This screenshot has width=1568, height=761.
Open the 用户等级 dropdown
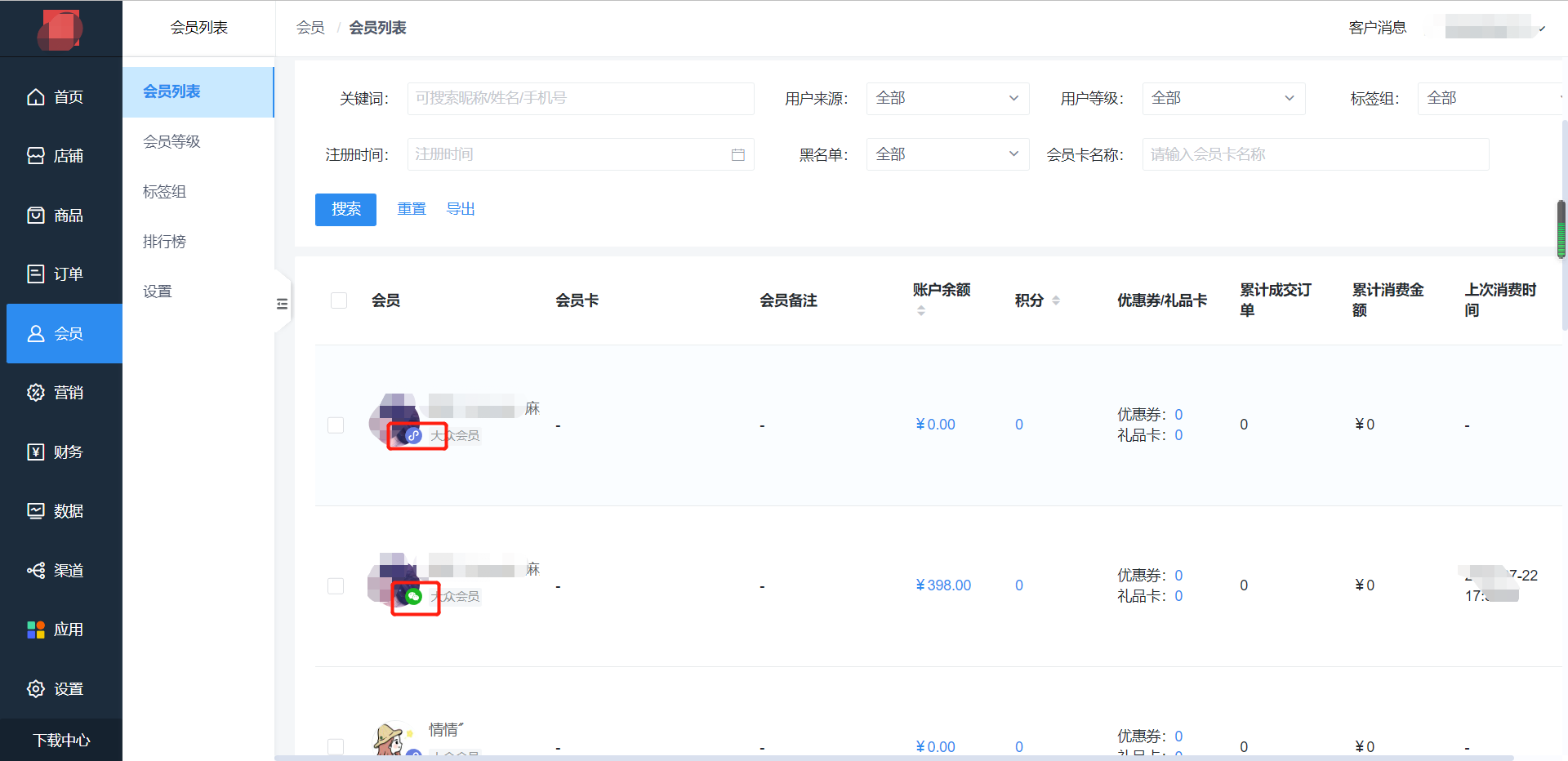[x=1223, y=99]
